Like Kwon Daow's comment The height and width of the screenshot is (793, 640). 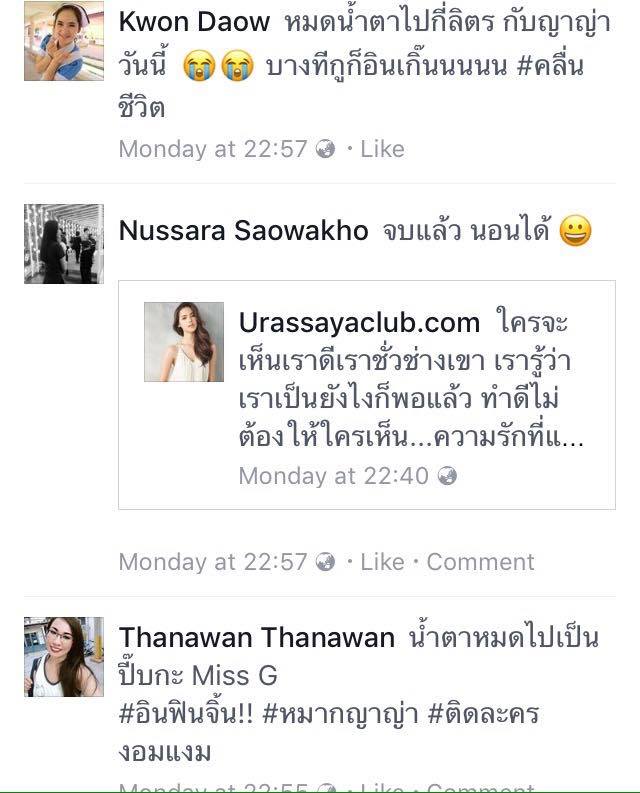(x=382, y=149)
